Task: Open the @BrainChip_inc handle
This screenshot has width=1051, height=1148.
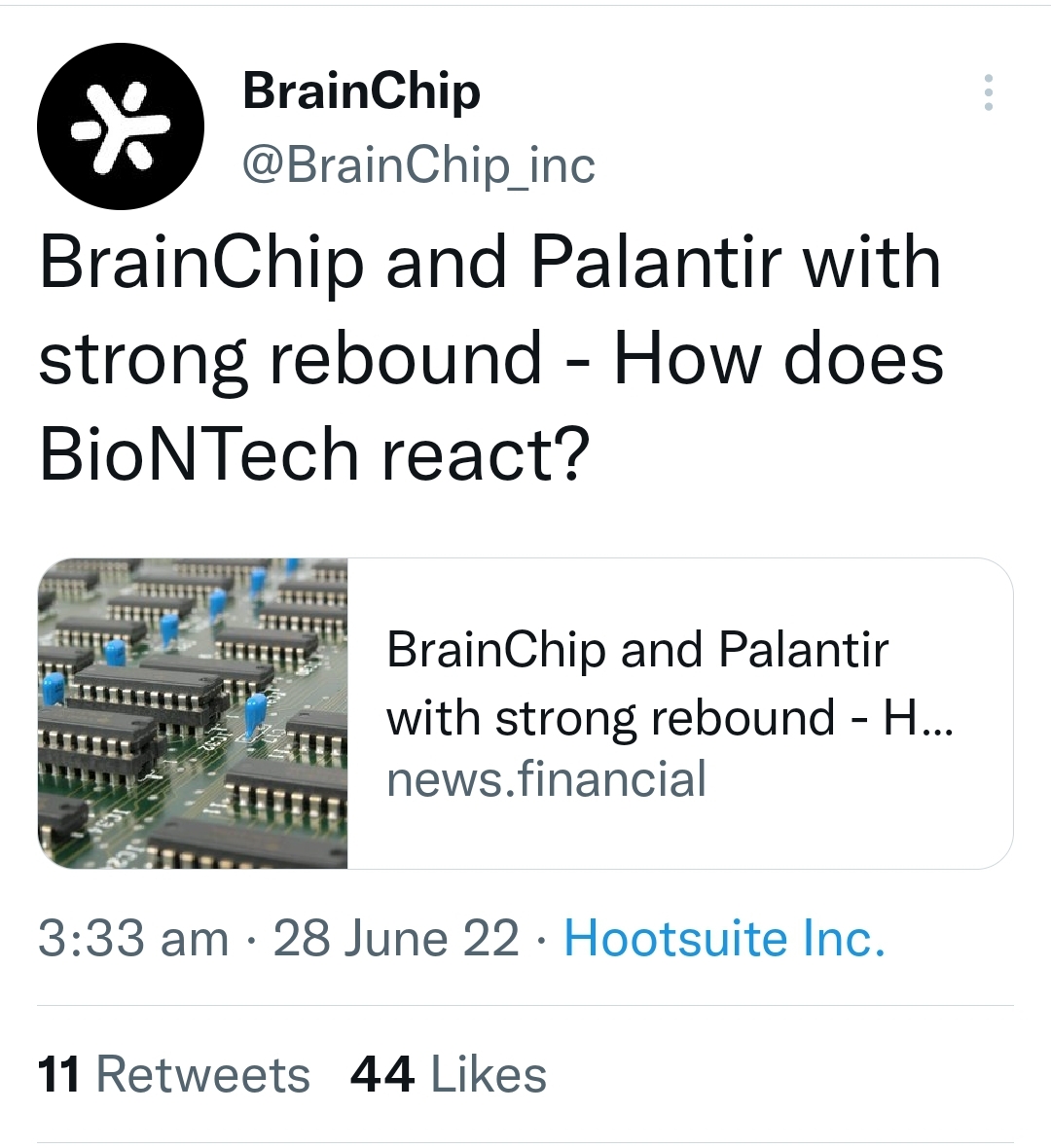Action: [418, 165]
